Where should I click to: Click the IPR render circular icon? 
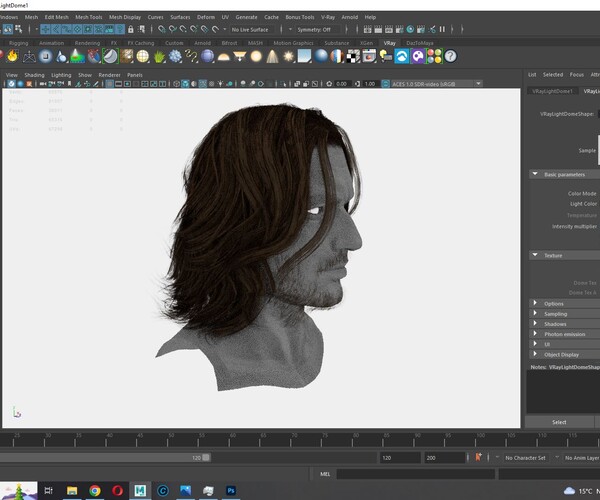[x=410, y=29]
